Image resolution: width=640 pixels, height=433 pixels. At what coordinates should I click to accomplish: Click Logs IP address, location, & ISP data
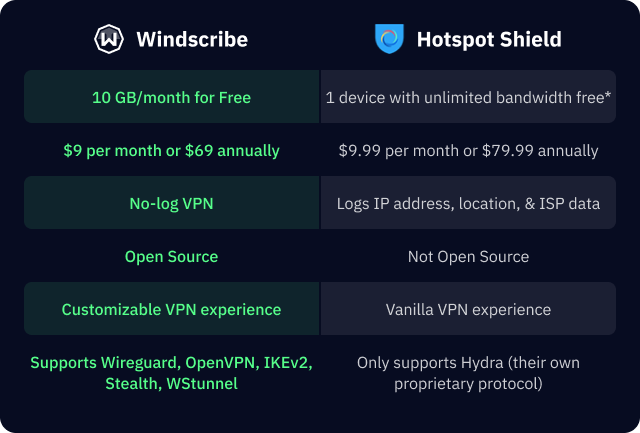click(x=468, y=203)
